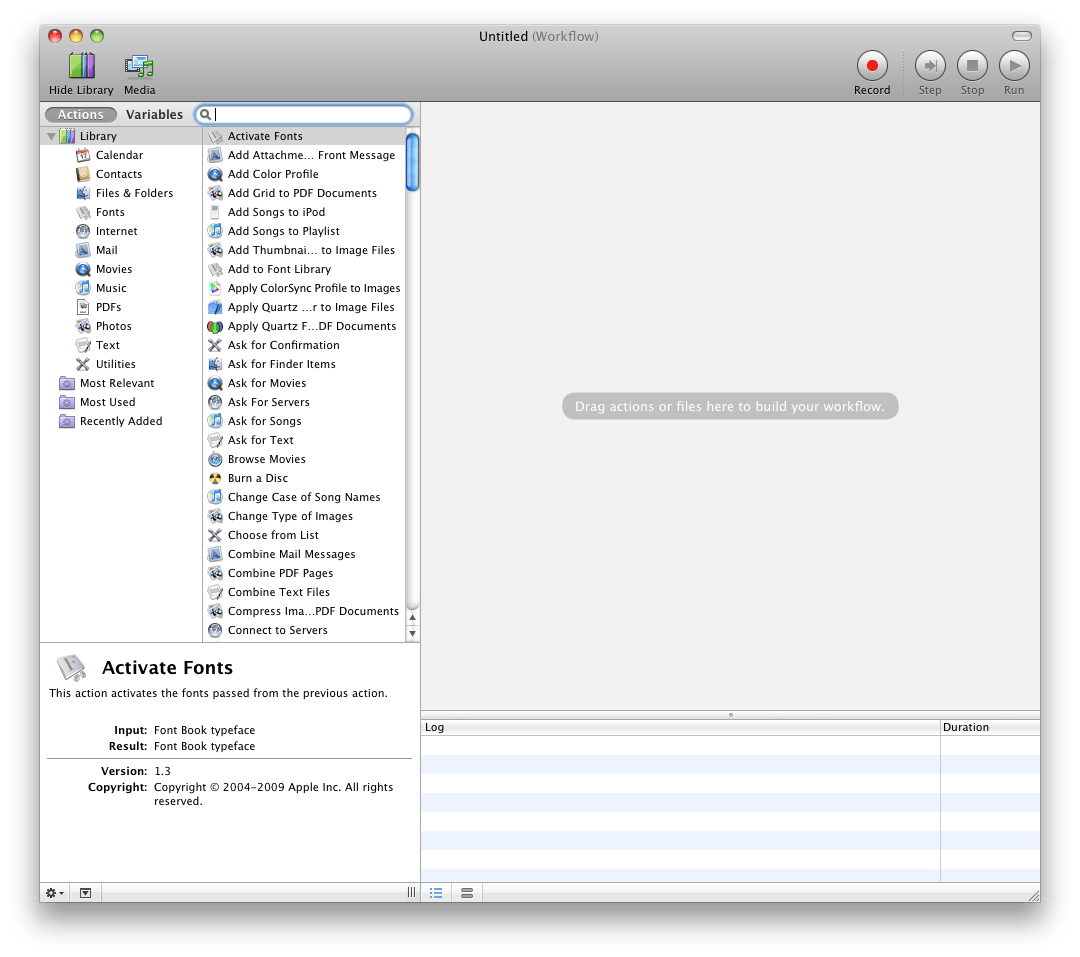Select Ask for Finder Items action
This screenshot has height=957, width=1080.
(304, 364)
